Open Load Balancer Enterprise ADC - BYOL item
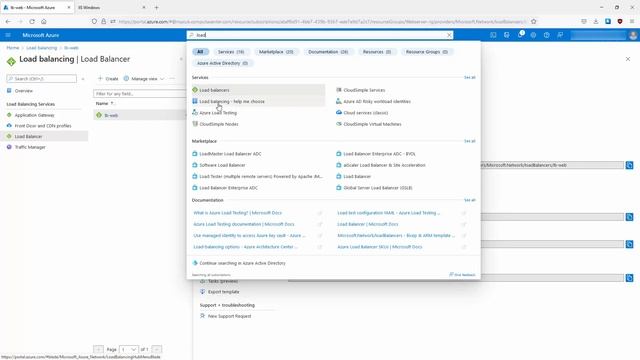The width and height of the screenshot is (640, 360). point(379,154)
